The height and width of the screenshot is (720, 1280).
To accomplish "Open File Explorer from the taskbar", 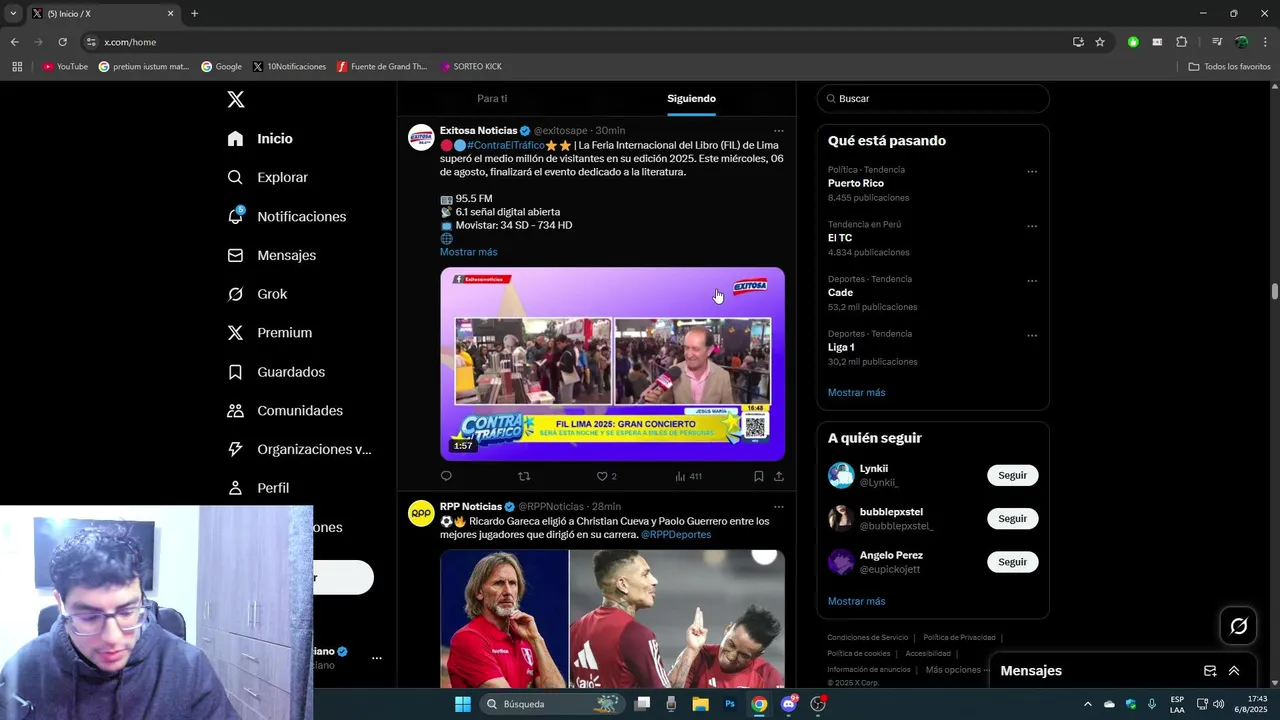I will coord(701,704).
